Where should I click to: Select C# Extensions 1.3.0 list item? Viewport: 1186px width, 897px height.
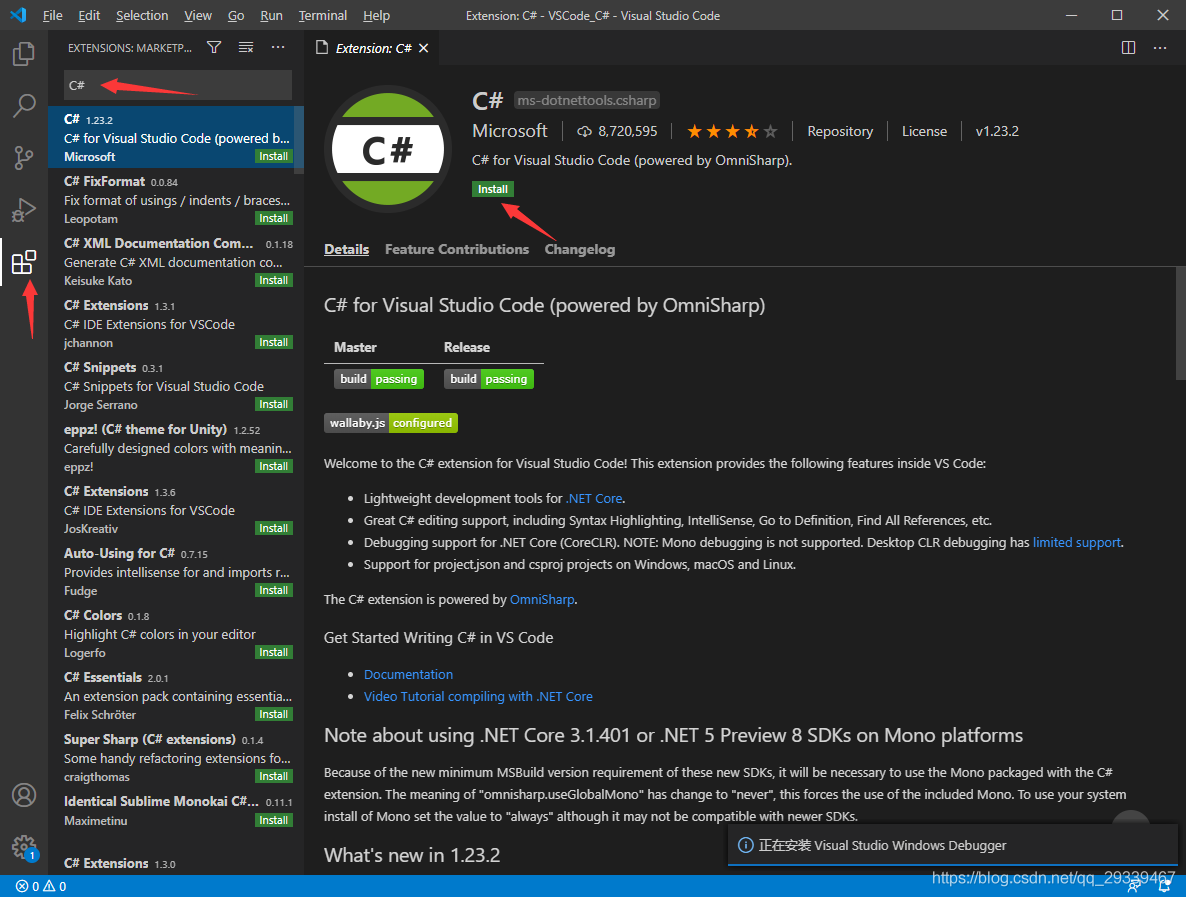click(176, 864)
